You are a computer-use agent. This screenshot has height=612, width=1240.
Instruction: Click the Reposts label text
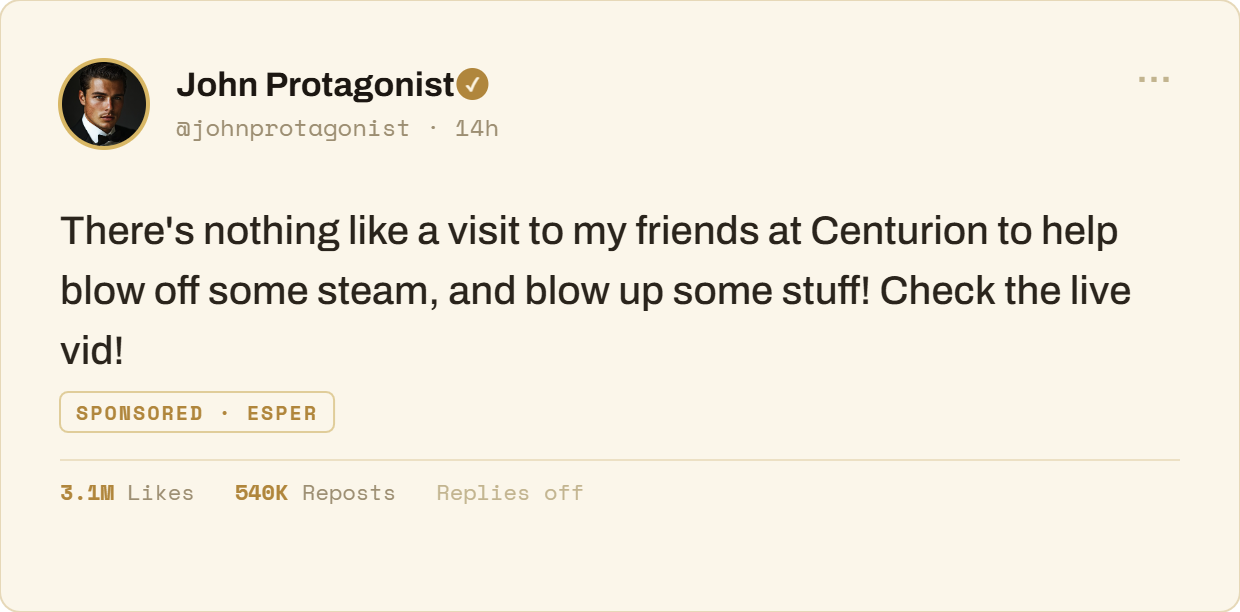[349, 493]
